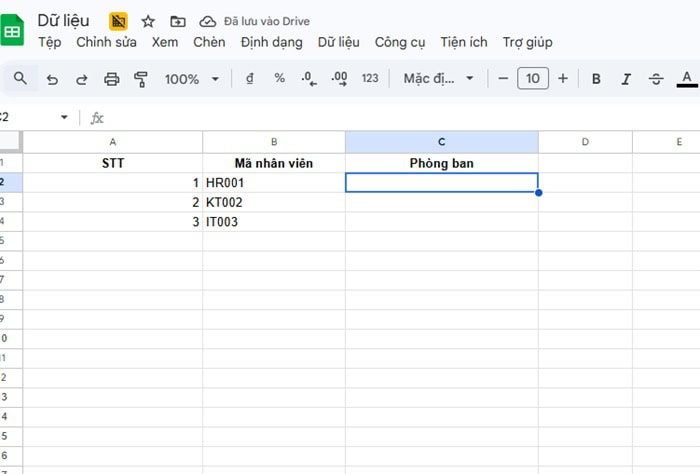This screenshot has height=474, width=700.
Task: Open the text color picker
Action: [686, 79]
